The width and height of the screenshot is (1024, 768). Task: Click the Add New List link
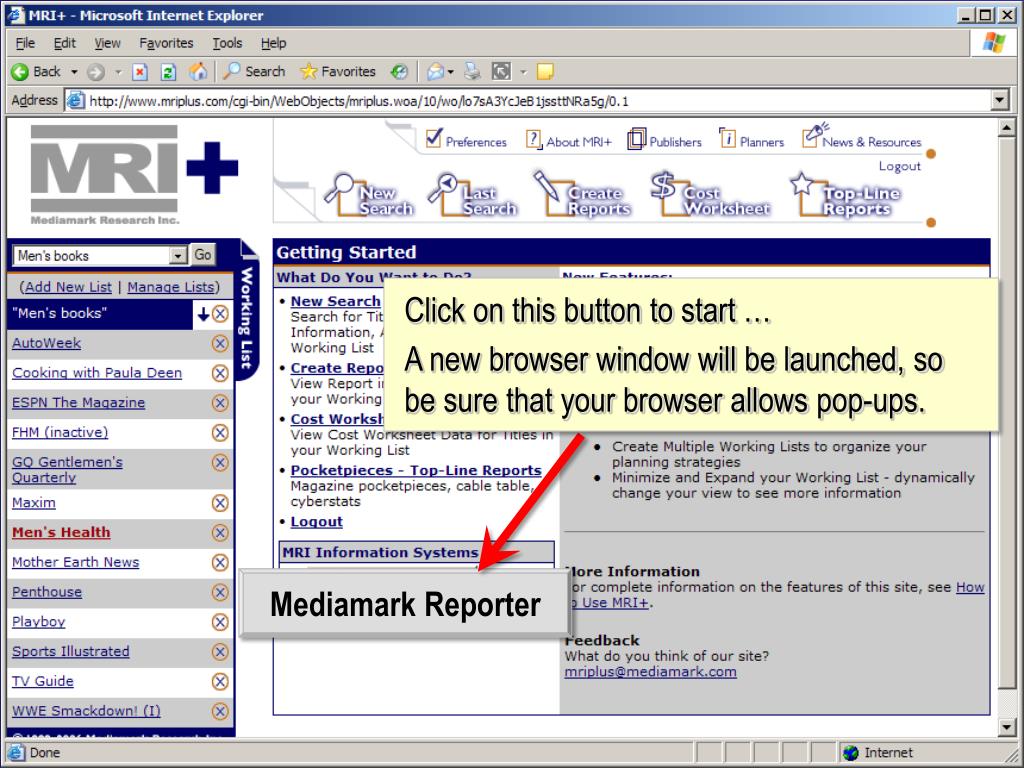(x=68, y=287)
